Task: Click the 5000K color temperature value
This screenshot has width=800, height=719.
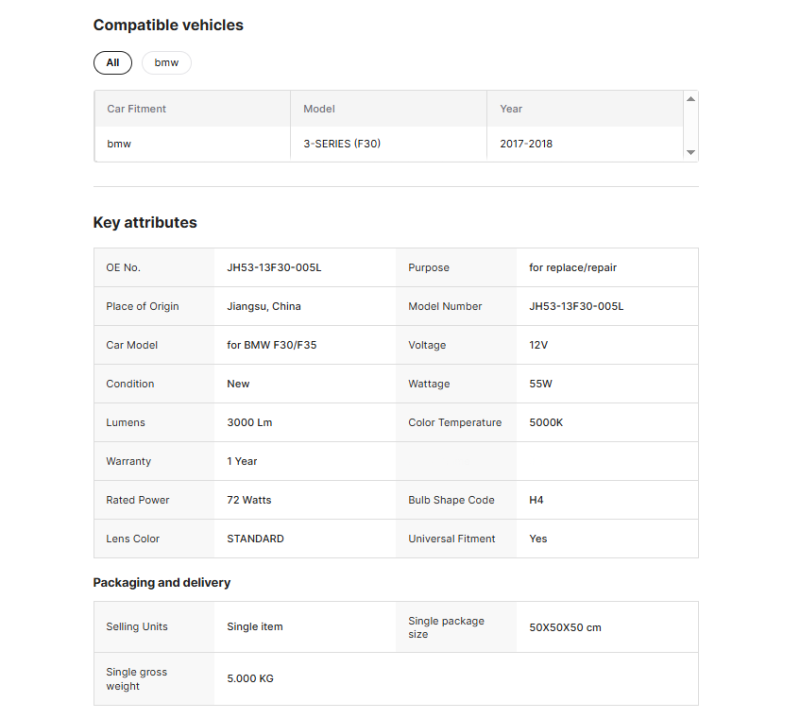Action: [x=546, y=423]
